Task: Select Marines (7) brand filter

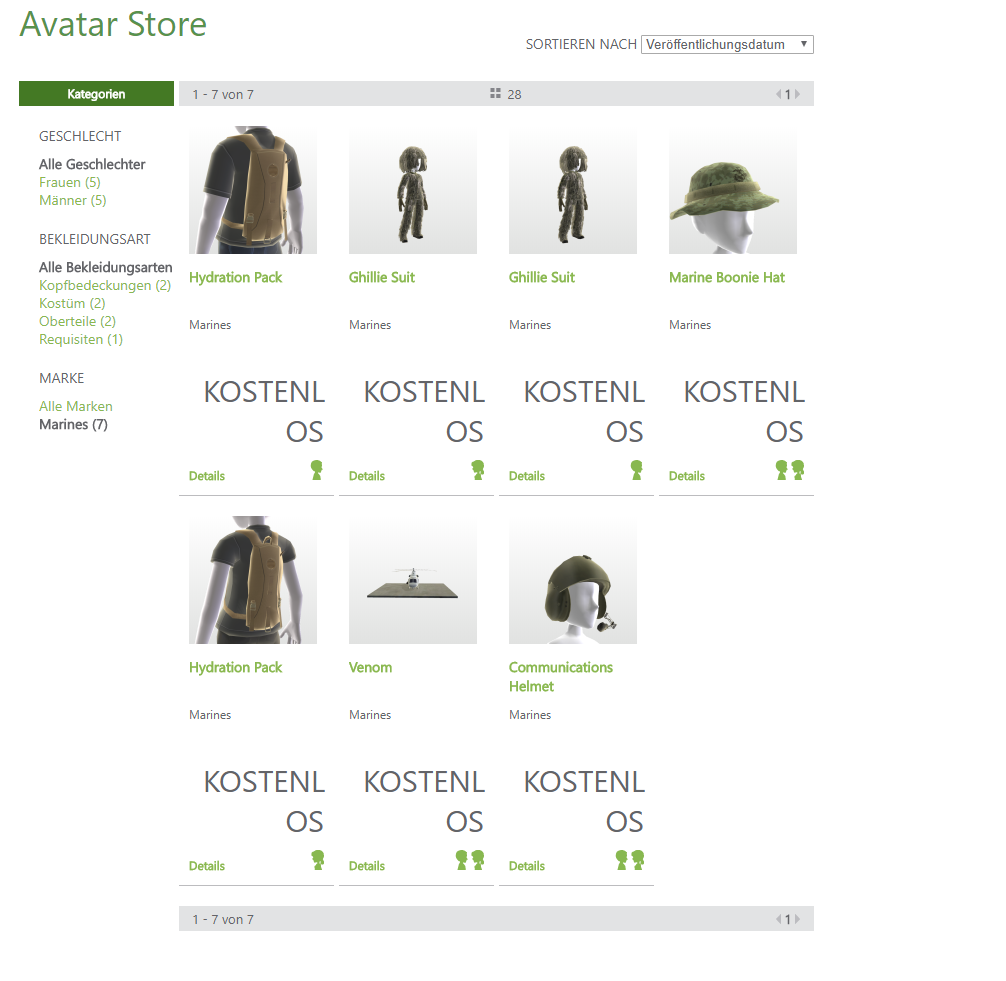Action: [73, 424]
